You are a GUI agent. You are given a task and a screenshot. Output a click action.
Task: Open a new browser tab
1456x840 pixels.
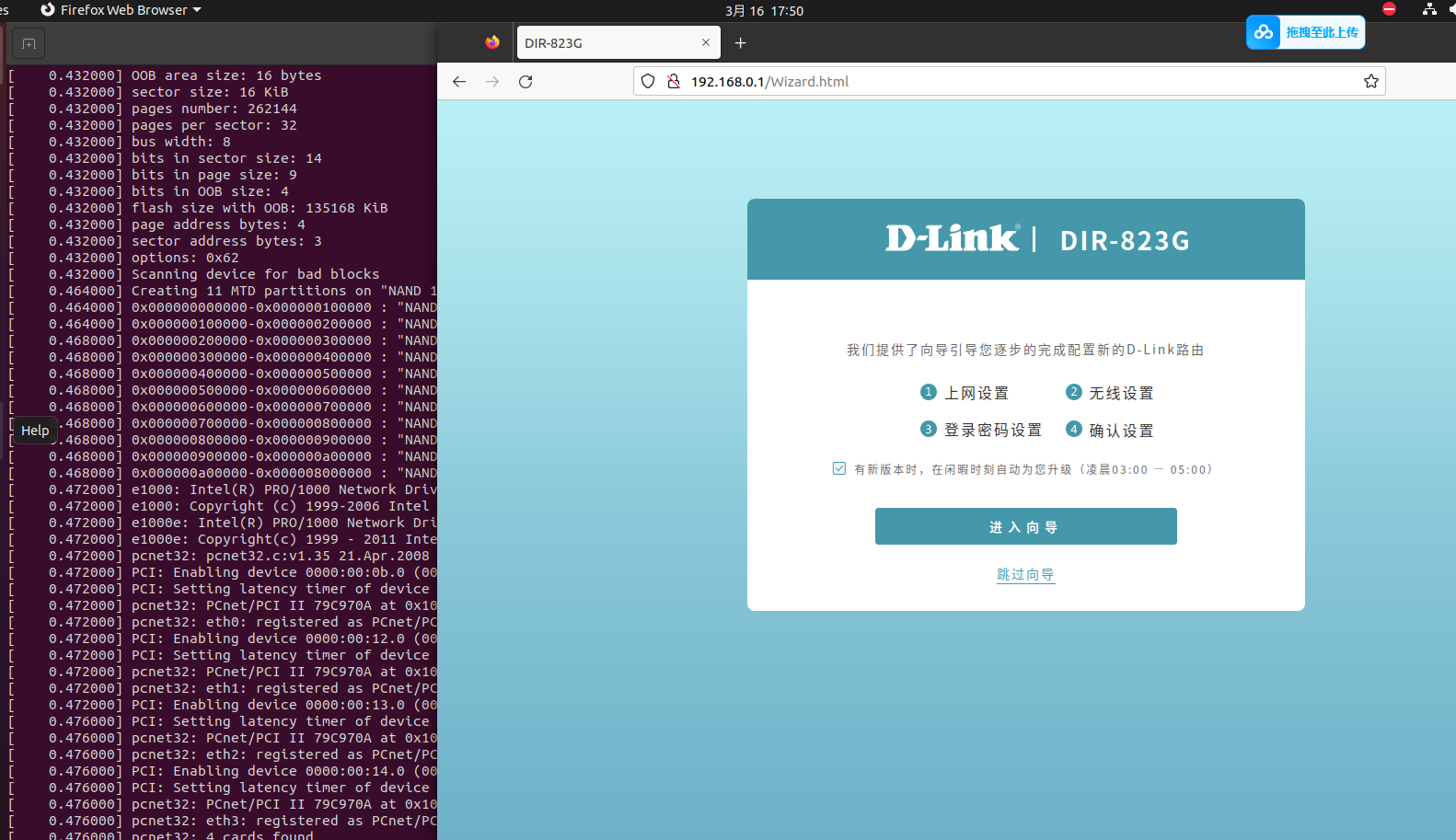tap(740, 43)
